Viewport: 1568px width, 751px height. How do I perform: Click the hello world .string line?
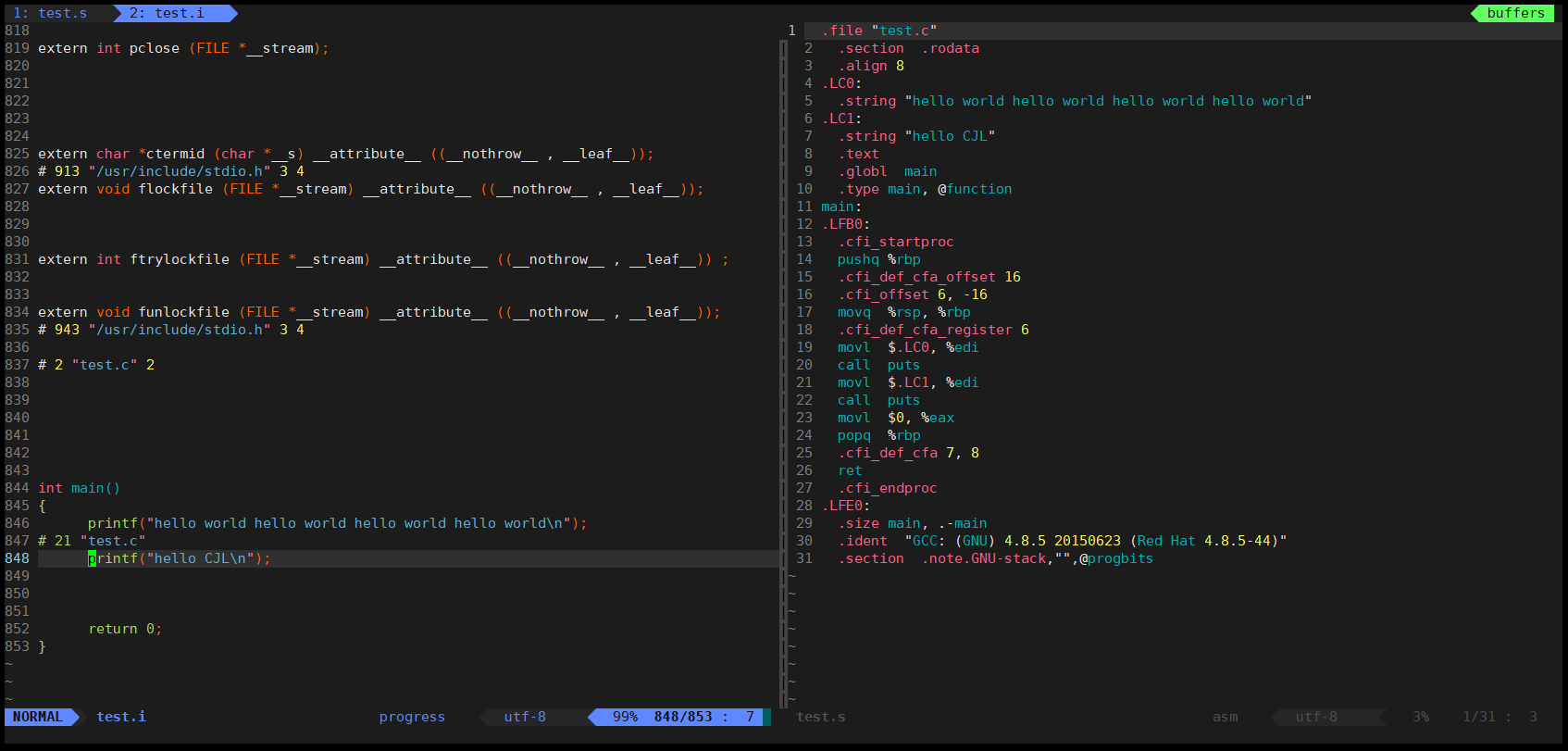[1075, 101]
